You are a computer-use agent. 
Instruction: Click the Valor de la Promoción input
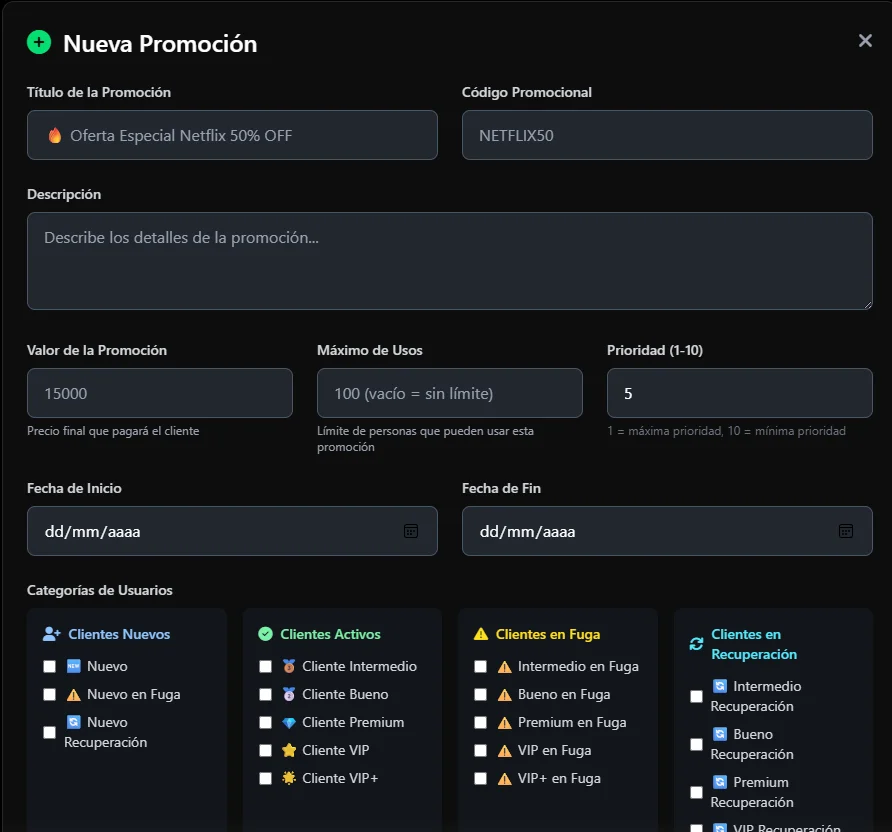click(160, 393)
